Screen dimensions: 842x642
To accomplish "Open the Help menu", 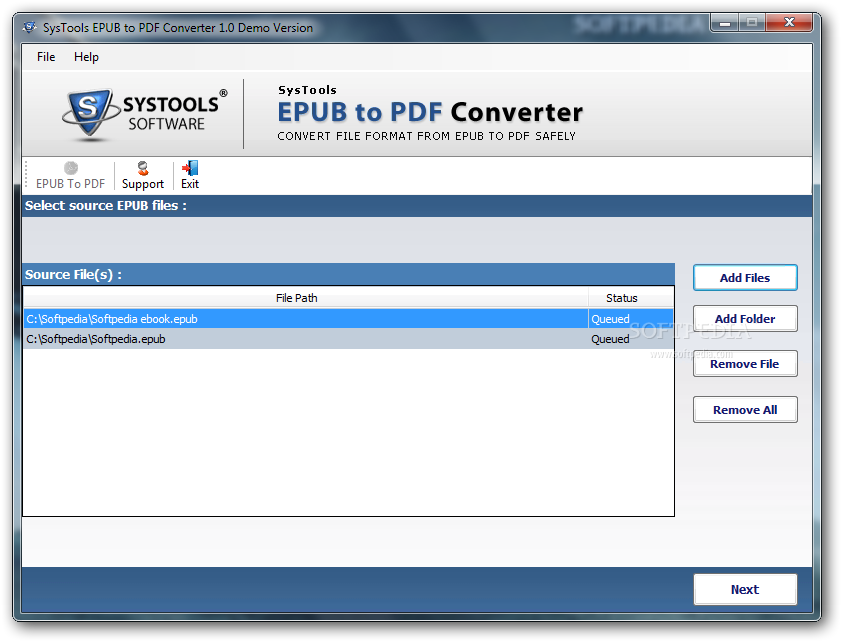I will tap(86, 57).
